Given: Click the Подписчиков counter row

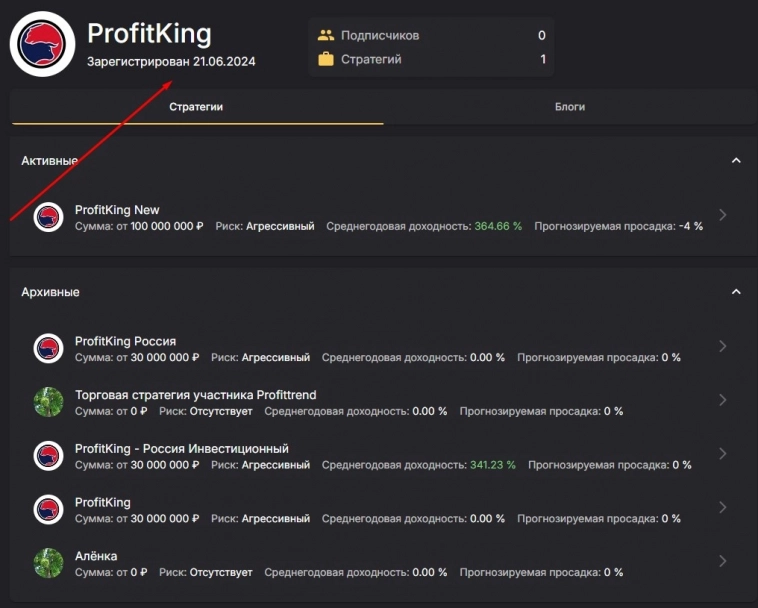Looking at the screenshot, I should [x=431, y=35].
